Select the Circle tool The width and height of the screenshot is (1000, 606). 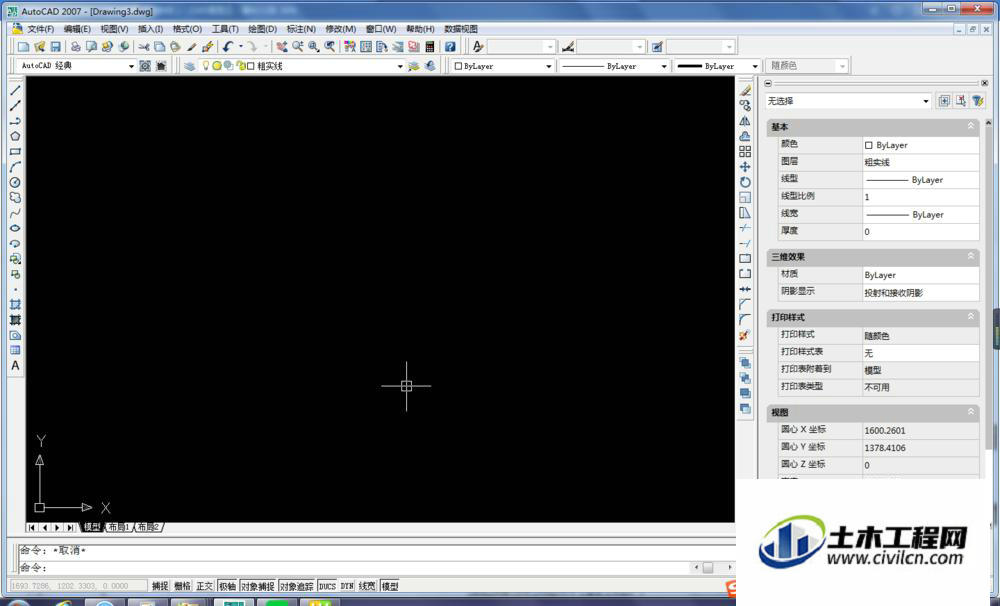pos(15,182)
